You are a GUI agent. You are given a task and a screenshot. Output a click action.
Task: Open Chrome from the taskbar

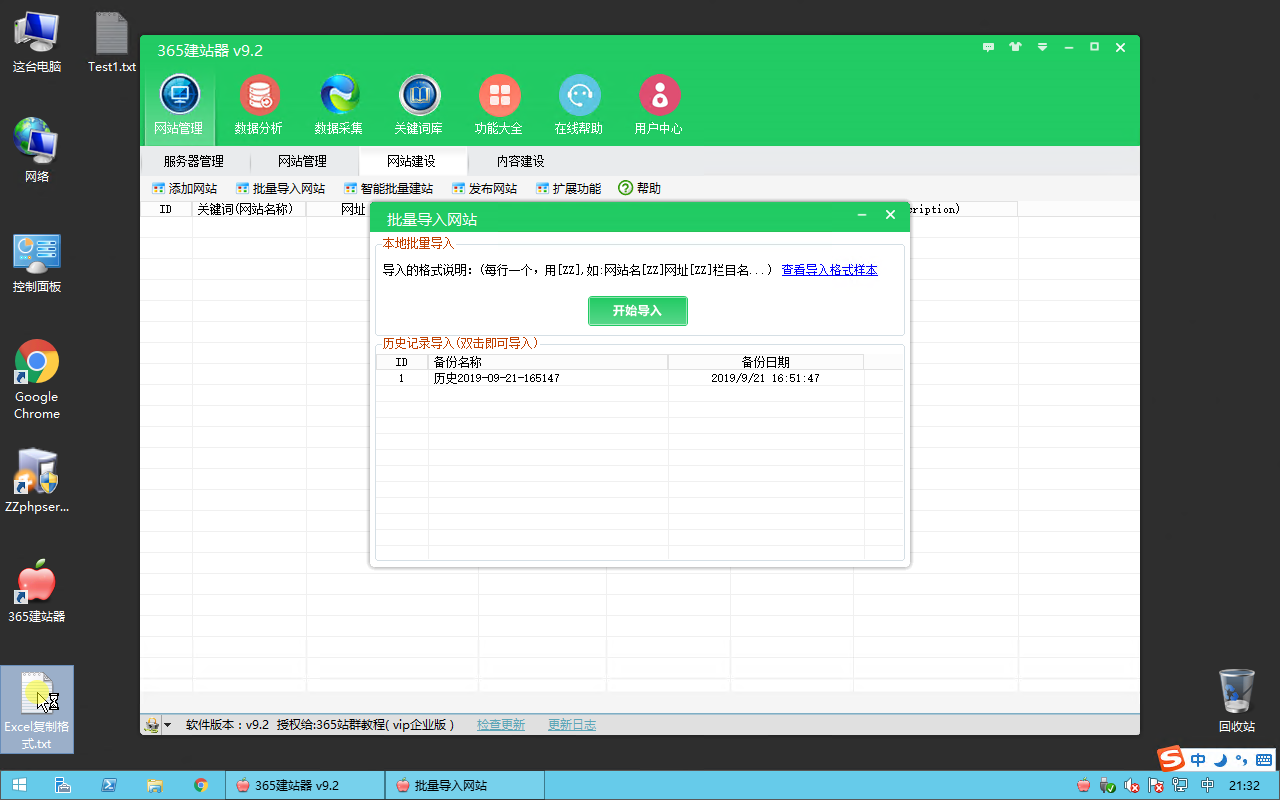pos(201,785)
